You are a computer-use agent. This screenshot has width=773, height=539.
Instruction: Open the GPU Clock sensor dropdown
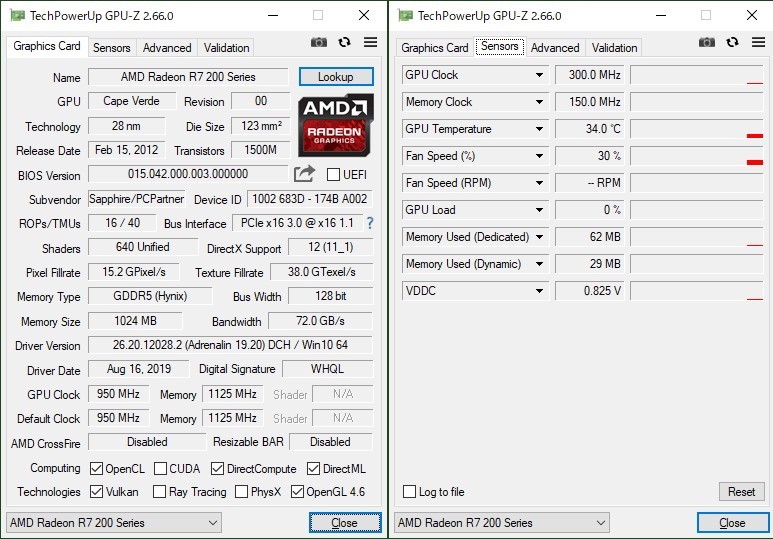coord(539,75)
